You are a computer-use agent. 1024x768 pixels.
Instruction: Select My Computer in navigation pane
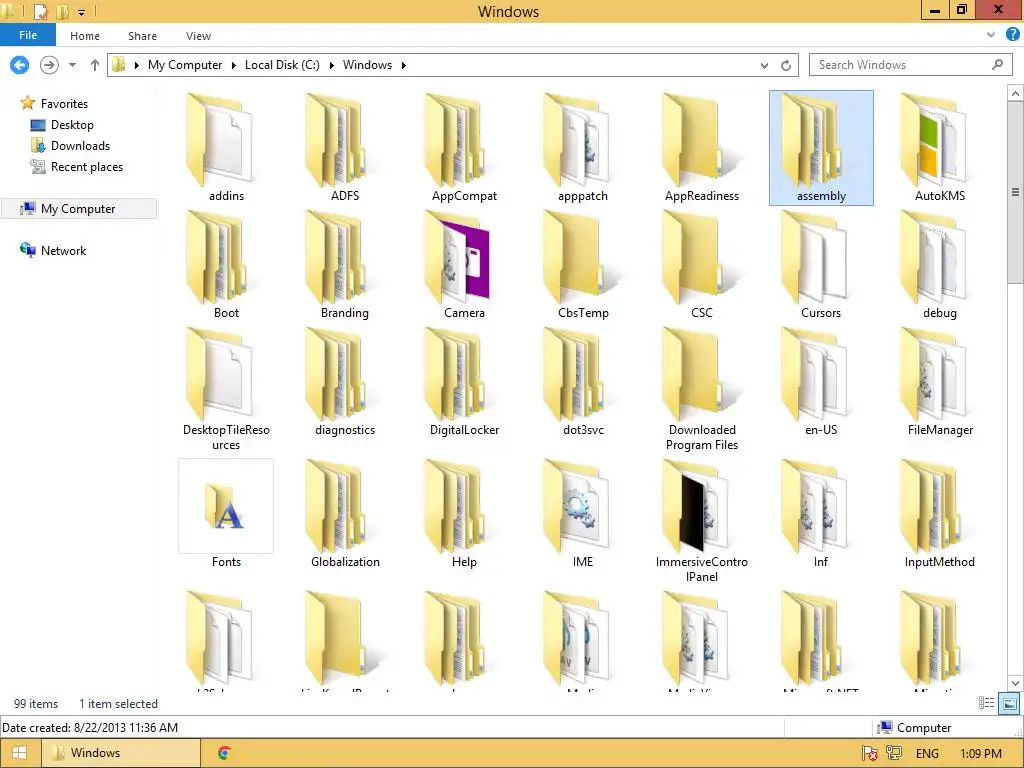click(78, 208)
